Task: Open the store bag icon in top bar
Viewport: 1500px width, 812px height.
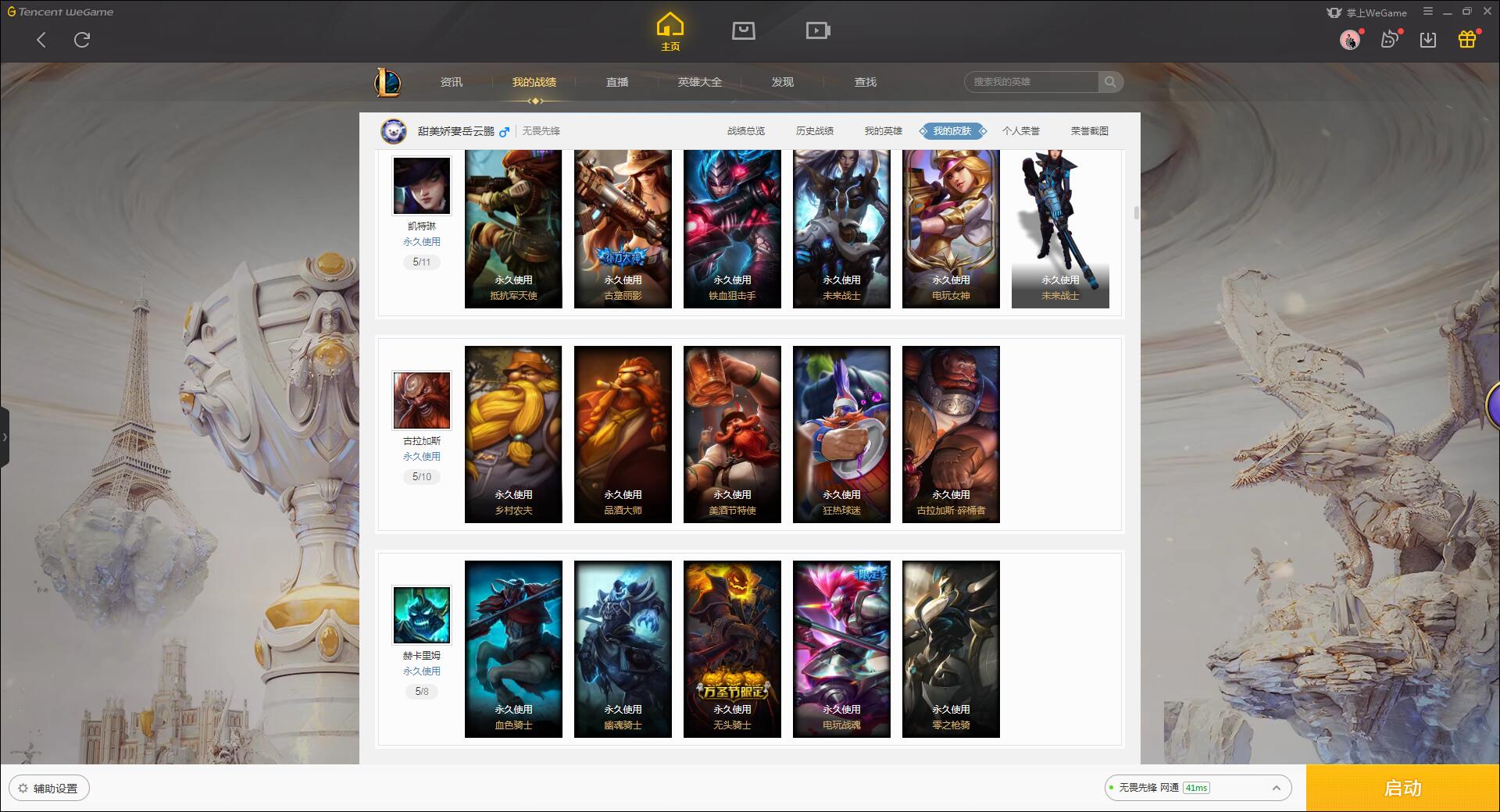Action: point(743,30)
